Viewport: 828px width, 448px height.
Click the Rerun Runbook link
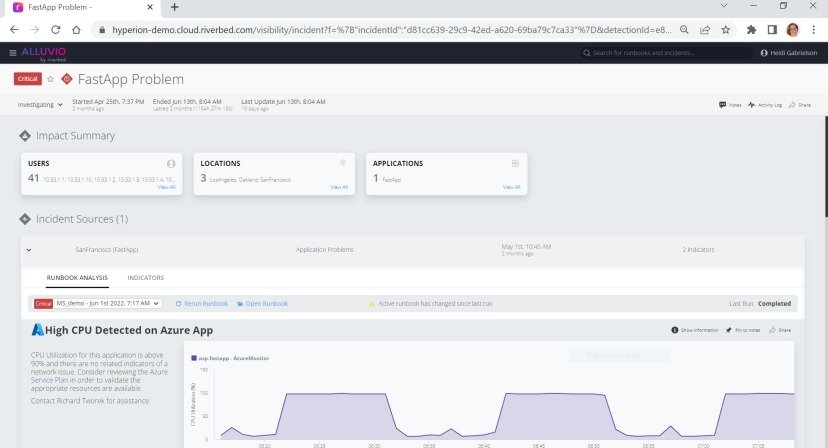click(x=203, y=303)
